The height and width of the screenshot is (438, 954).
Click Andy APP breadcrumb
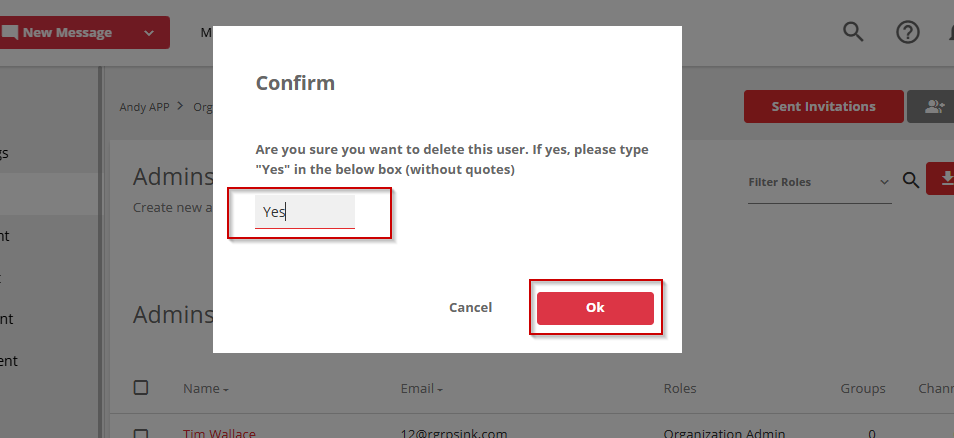click(144, 107)
